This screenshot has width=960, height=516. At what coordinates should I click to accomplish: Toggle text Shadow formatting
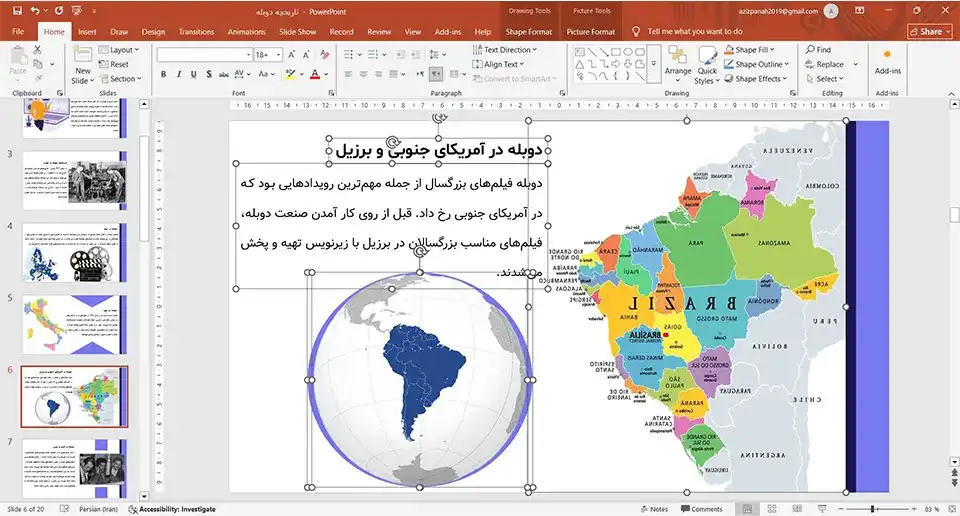(209, 74)
